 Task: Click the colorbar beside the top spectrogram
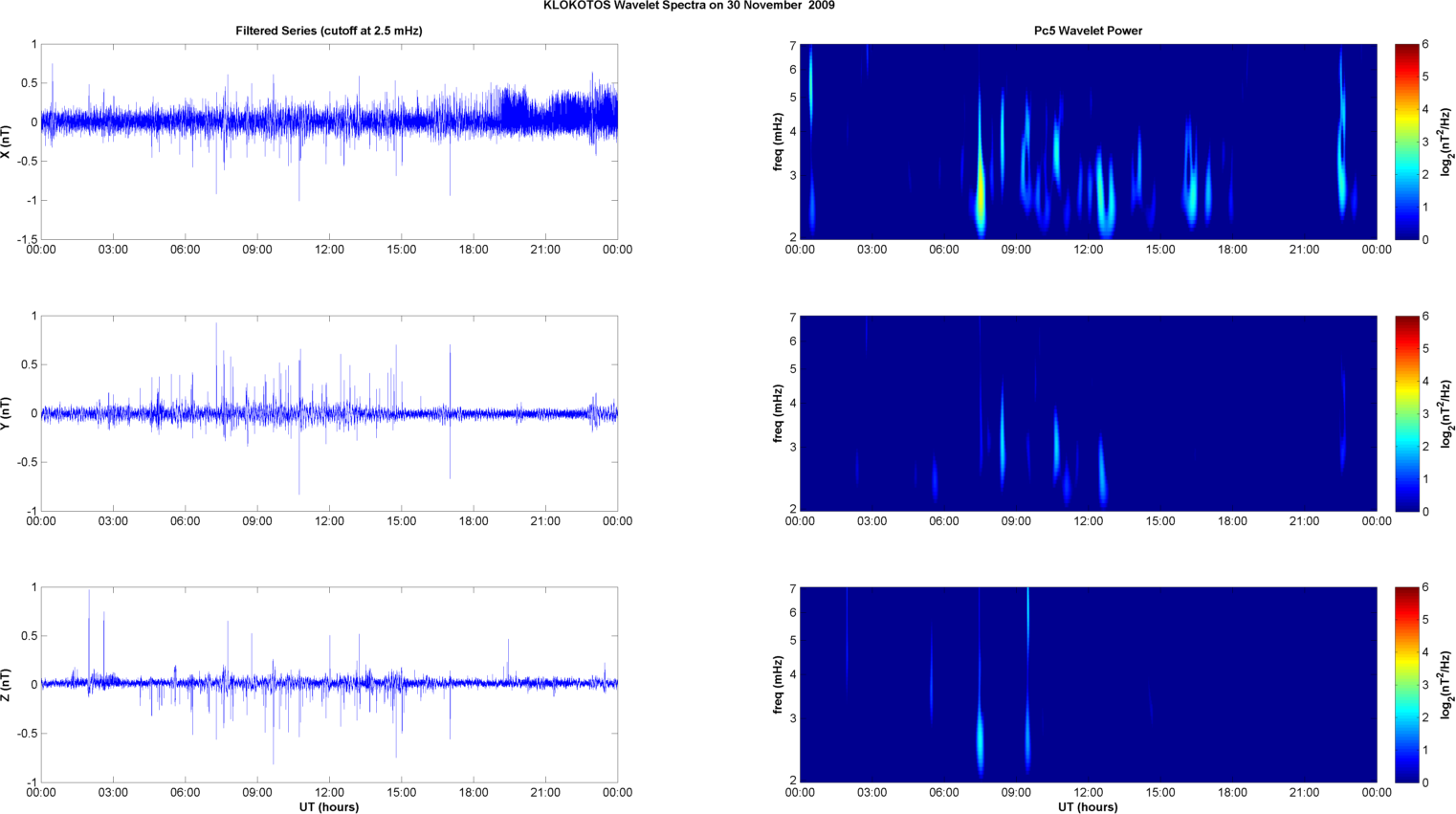pos(1406,142)
